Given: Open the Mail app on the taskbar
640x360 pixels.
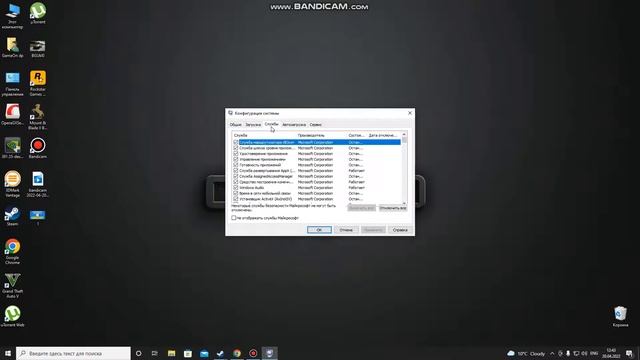Looking at the screenshot, I should pos(204,353).
